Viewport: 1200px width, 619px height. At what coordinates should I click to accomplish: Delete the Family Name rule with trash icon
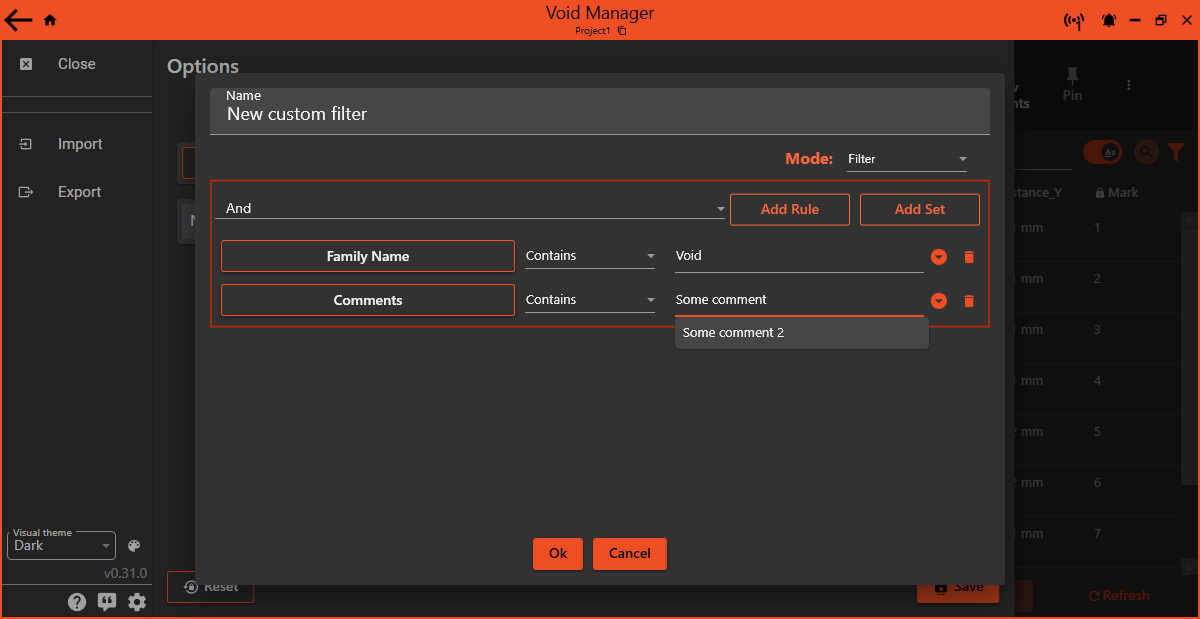pos(968,257)
